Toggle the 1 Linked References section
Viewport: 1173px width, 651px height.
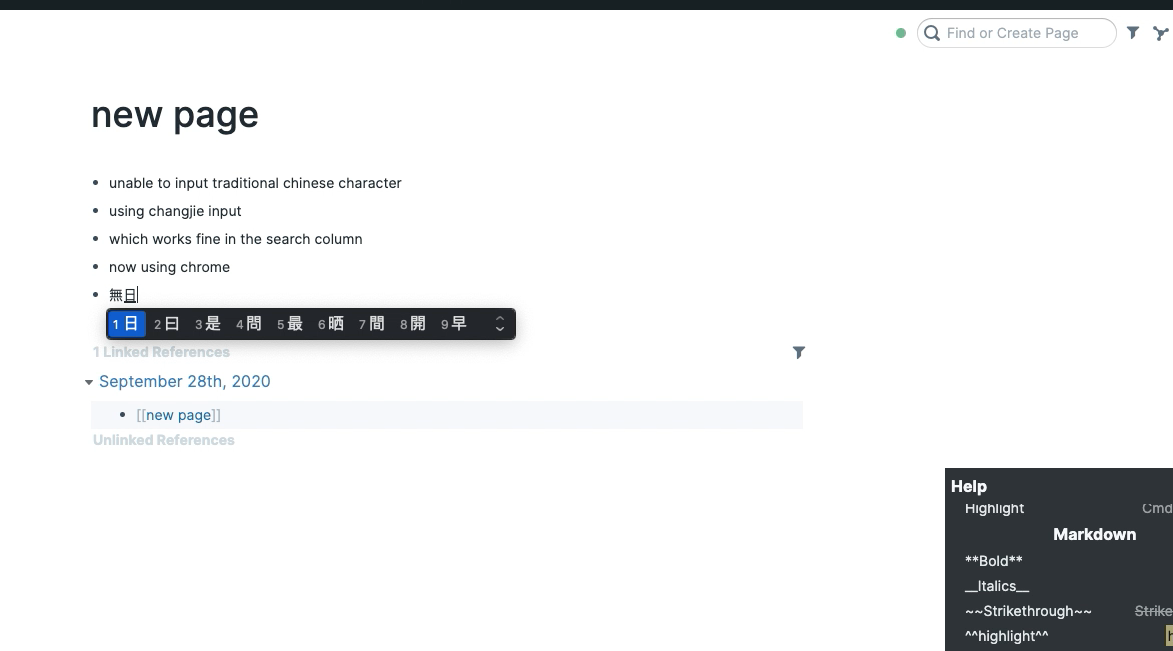click(161, 352)
